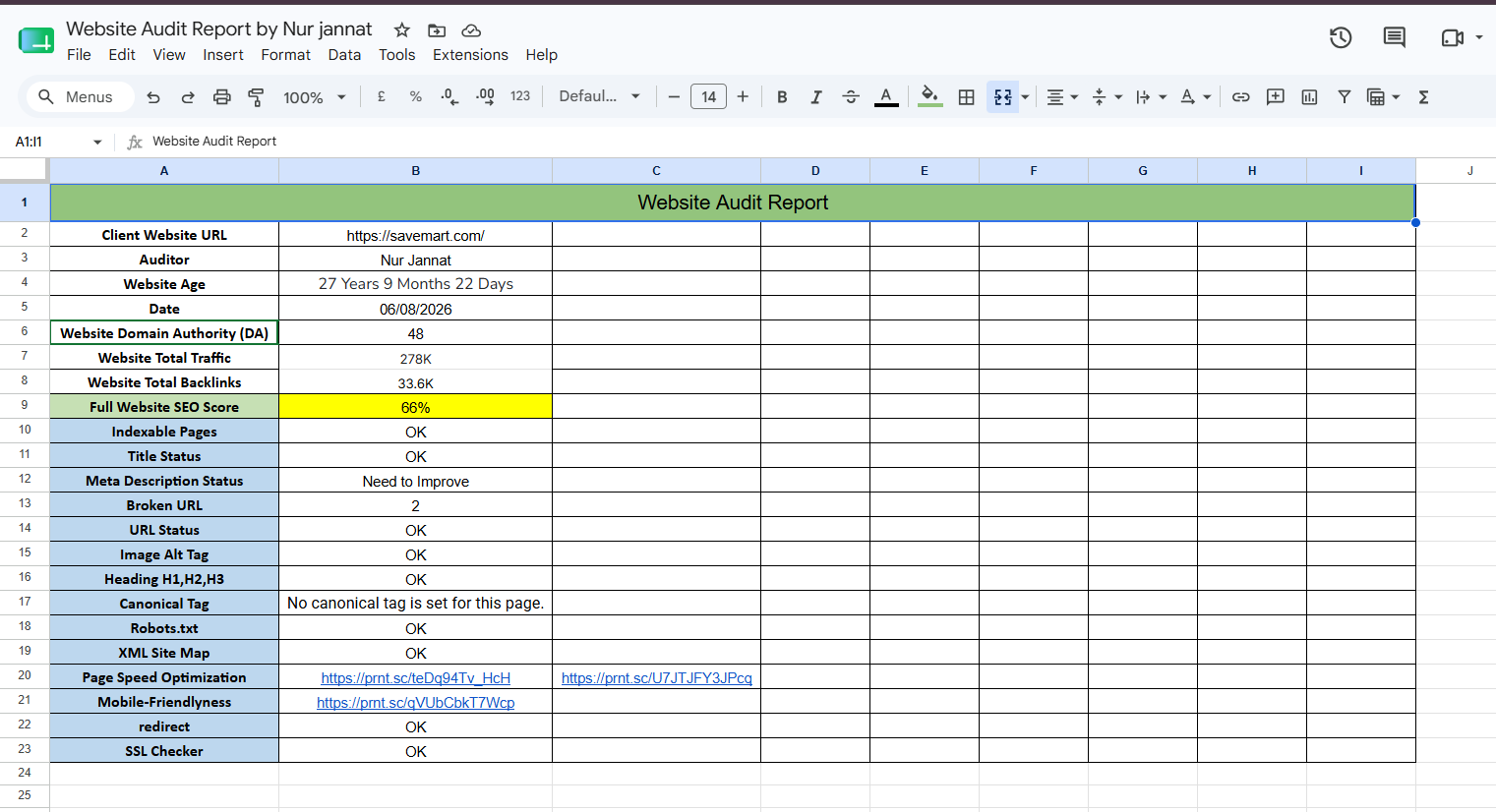Viewport: 1496px width, 812px height.
Task: Open the comments history icon
Action: click(1394, 37)
